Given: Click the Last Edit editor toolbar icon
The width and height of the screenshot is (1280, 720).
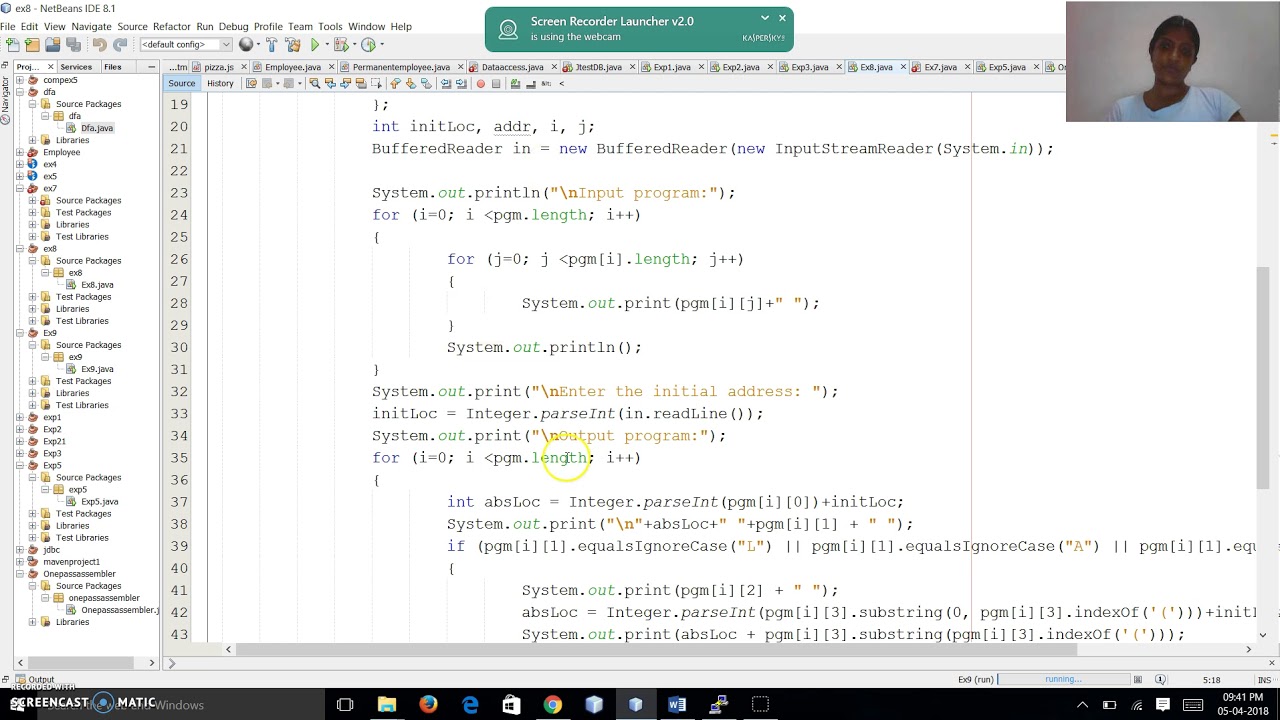Looking at the screenshot, I should [x=251, y=83].
